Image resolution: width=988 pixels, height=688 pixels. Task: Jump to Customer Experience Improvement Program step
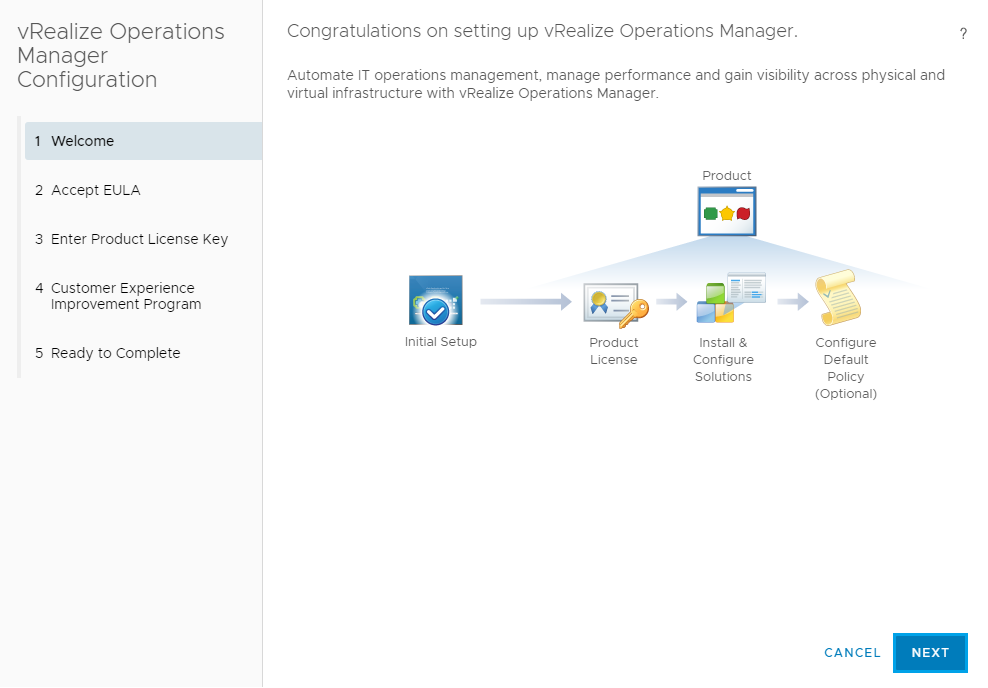(125, 296)
